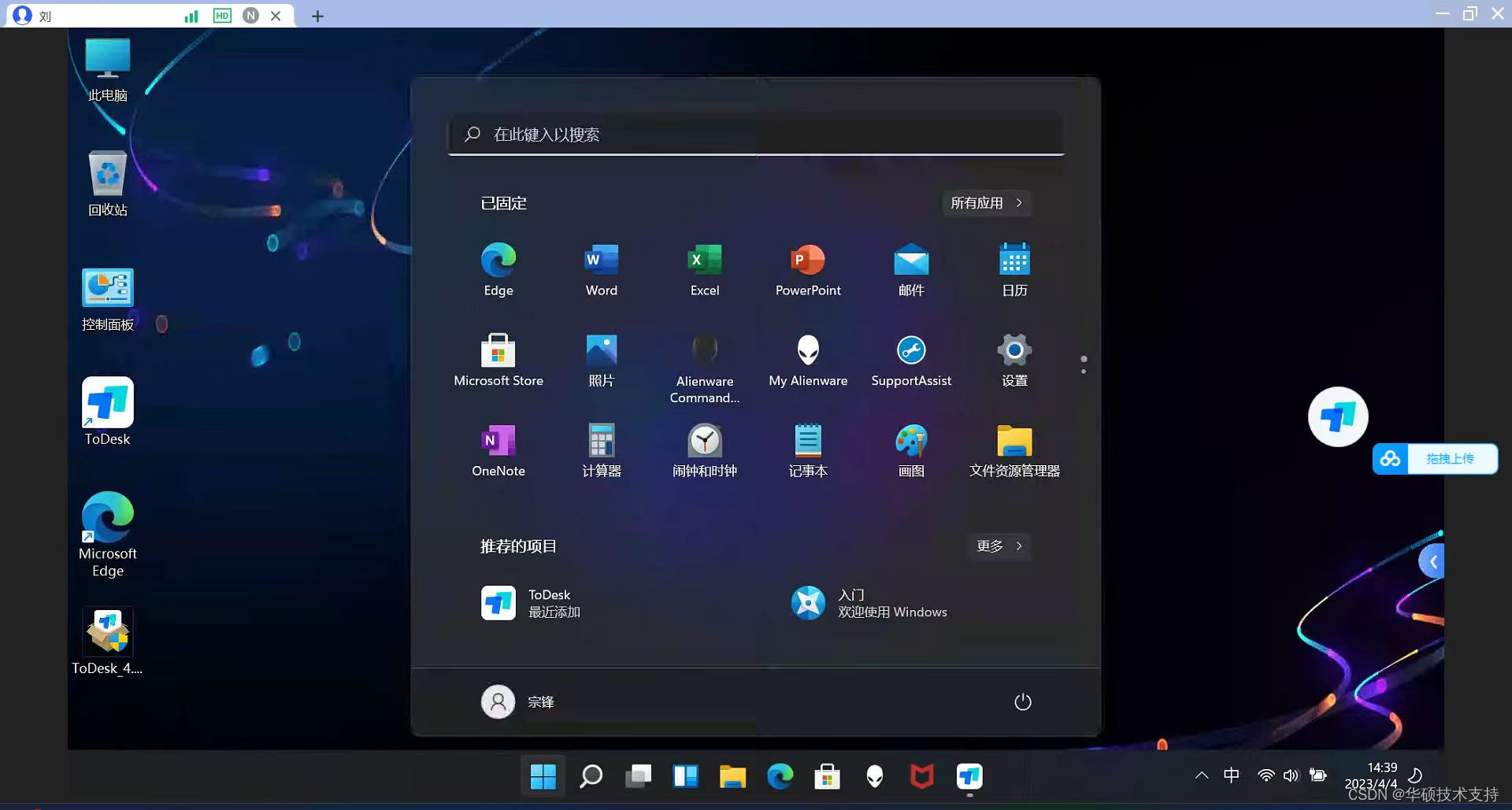This screenshot has width=1512, height=810.
Task: Open 记事本 notepad
Action: [x=808, y=451]
